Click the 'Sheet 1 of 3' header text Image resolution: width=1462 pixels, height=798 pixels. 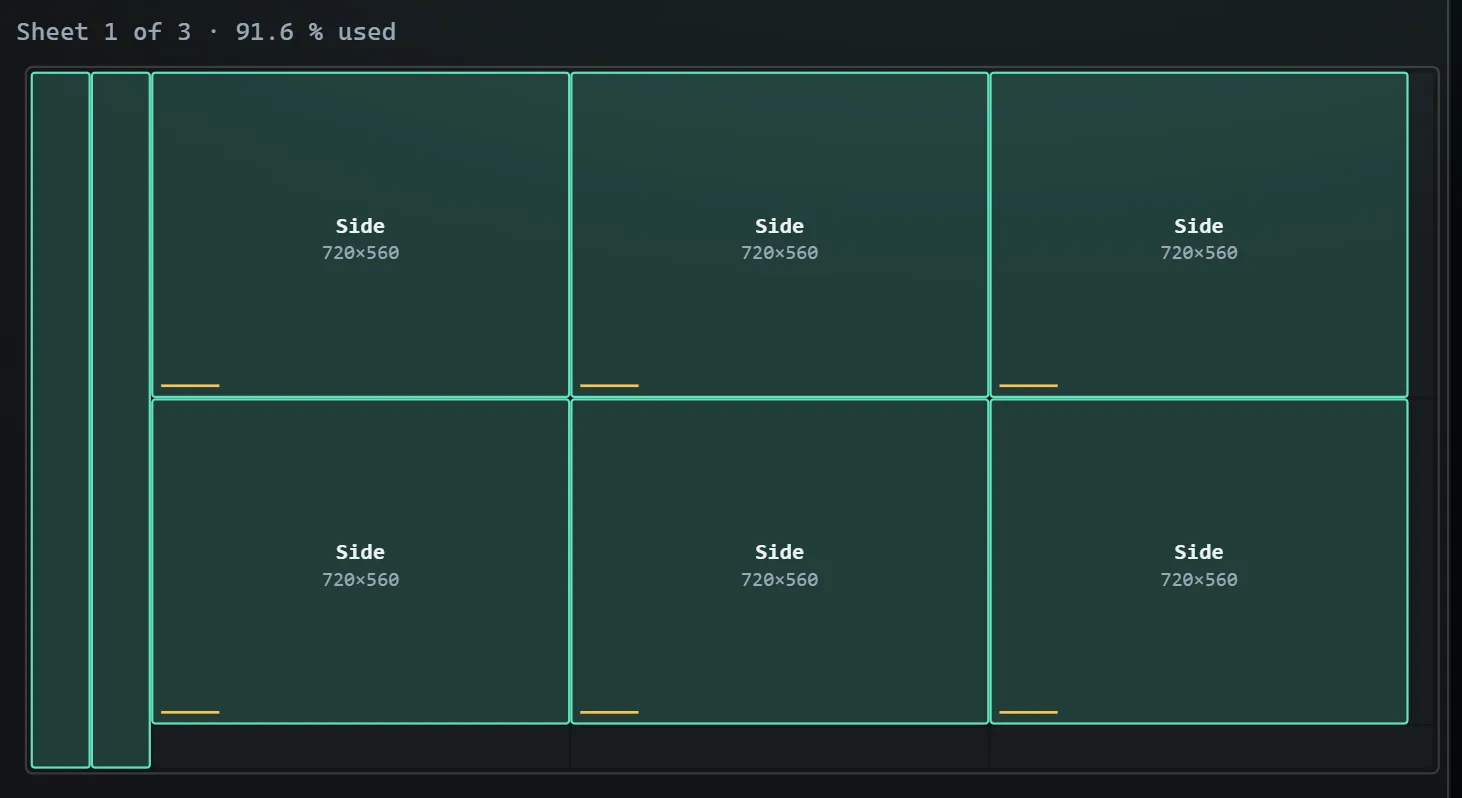(x=104, y=31)
